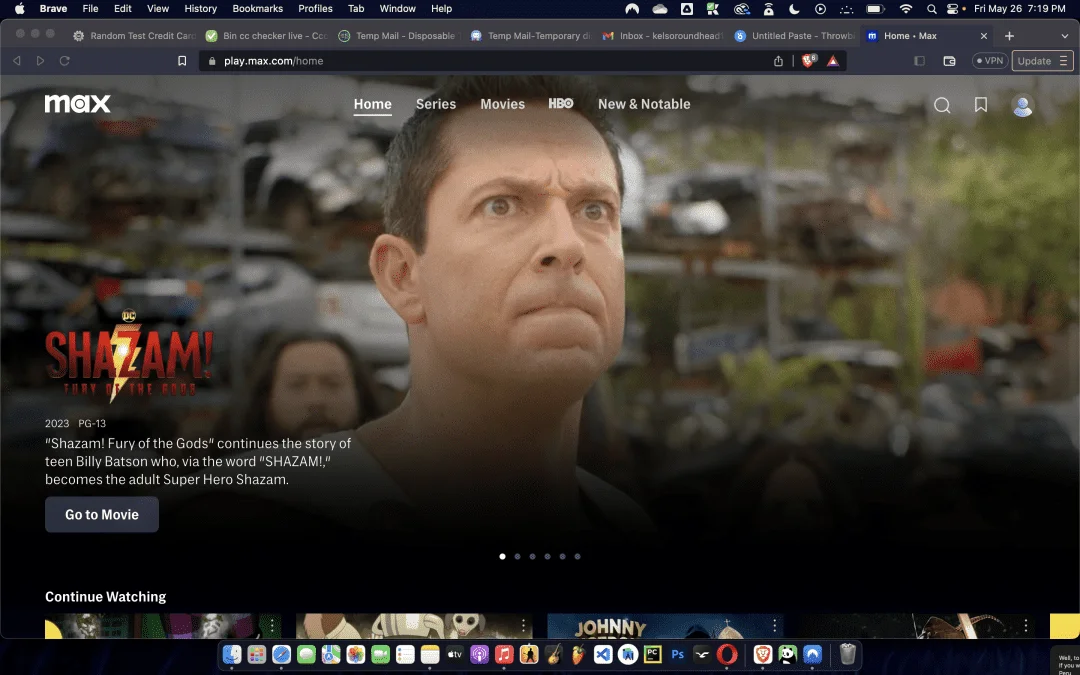Open options on first Continue Watching card
The image size is (1080, 675).
(272, 625)
